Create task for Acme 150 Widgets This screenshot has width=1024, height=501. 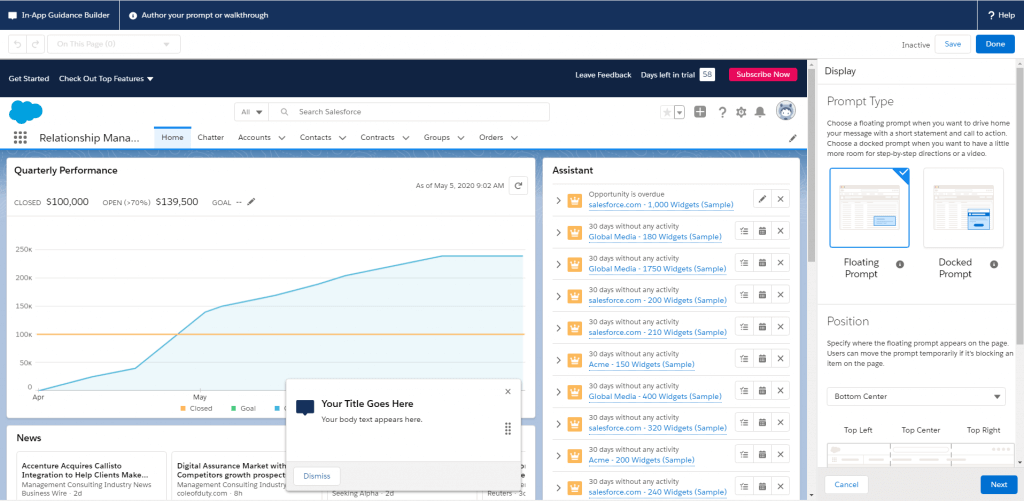click(744, 359)
